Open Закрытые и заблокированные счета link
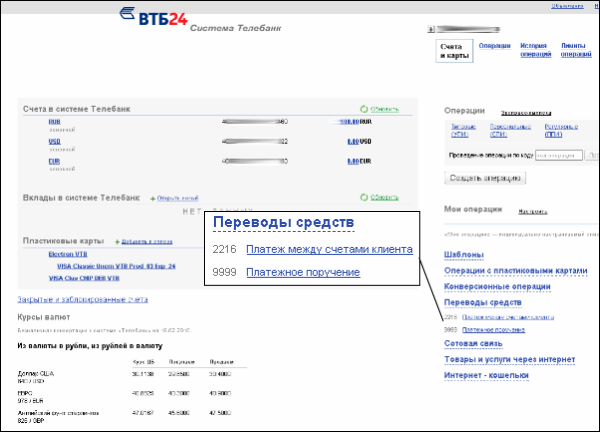The height and width of the screenshot is (432, 600). tap(83, 299)
